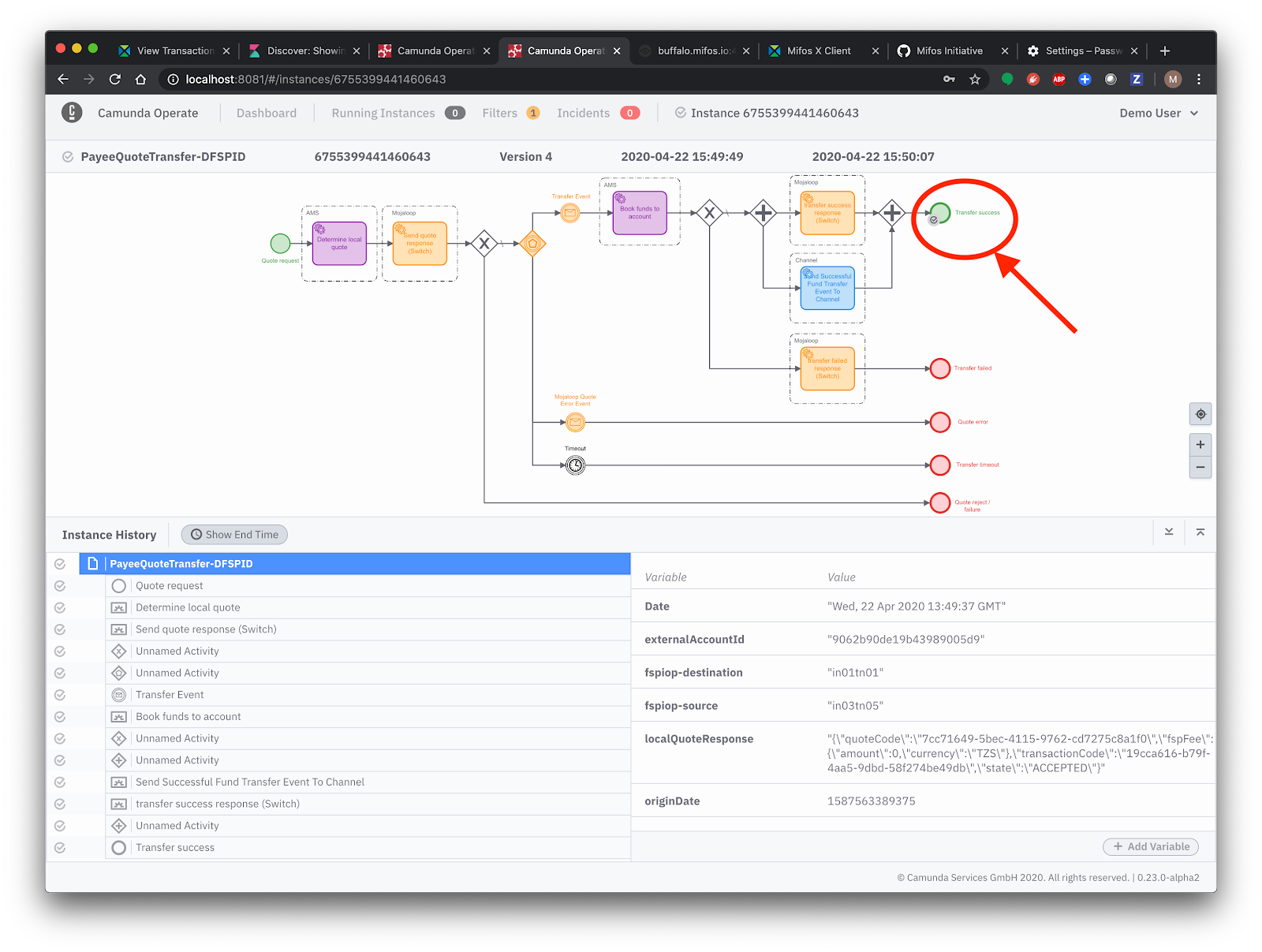Viewport: 1262px width, 952px height.
Task: Select Quote request history row
Action: click(368, 586)
